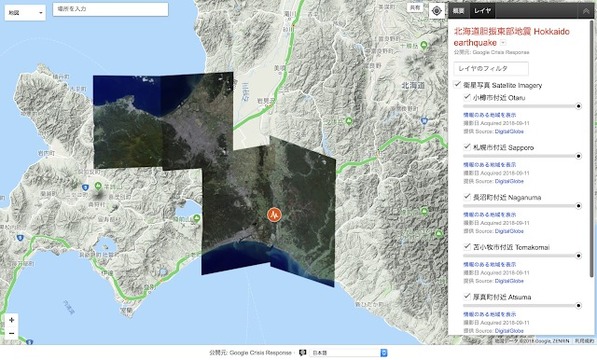Click the green park marker near 十勝岳
The image size is (597, 360).
pyautogui.click(x=424, y=45)
